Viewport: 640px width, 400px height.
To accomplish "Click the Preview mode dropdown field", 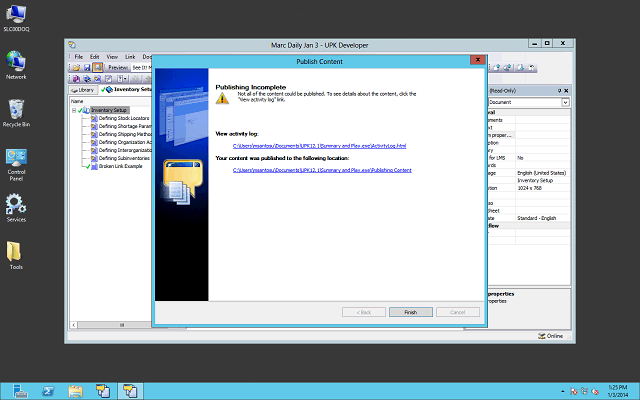I will 142,68.
